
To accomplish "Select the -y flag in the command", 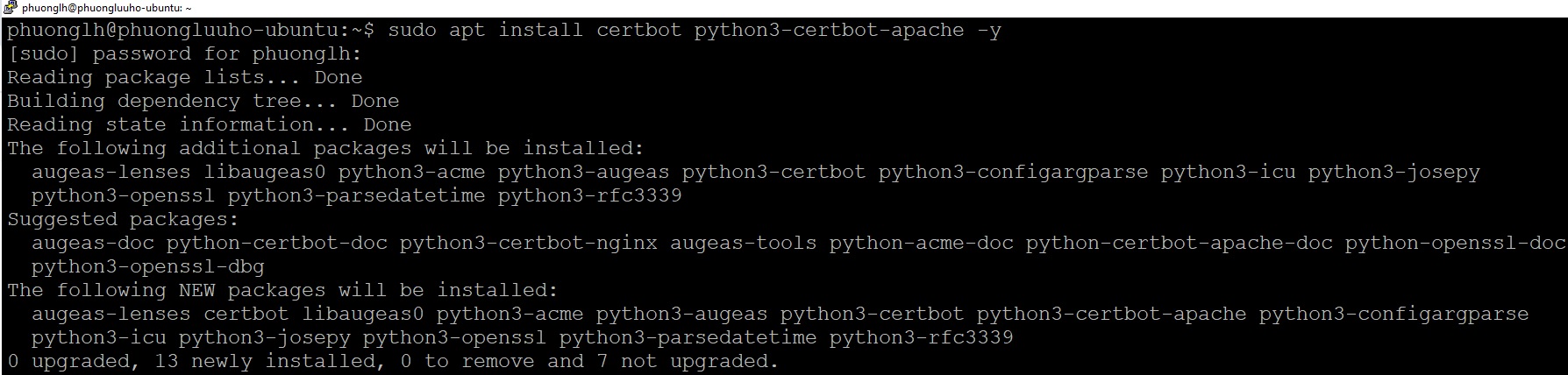I will tap(988, 31).
